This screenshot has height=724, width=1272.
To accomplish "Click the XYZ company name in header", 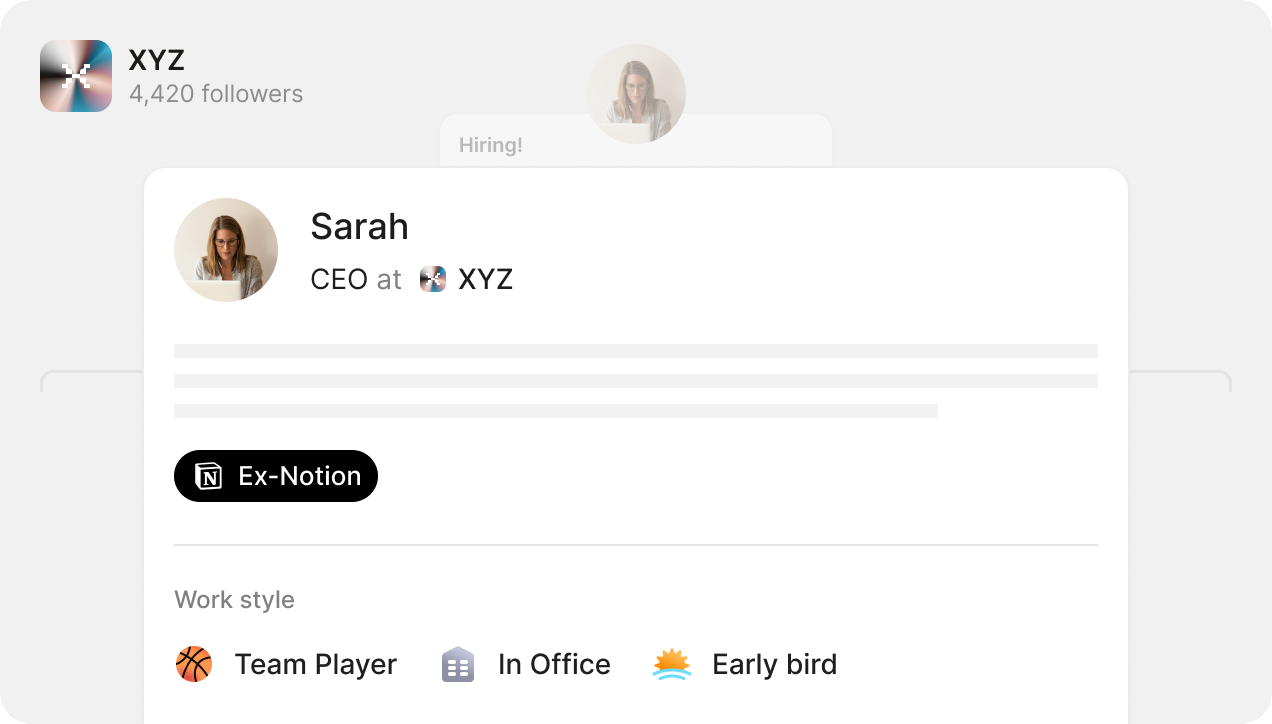I will [x=157, y=60].
